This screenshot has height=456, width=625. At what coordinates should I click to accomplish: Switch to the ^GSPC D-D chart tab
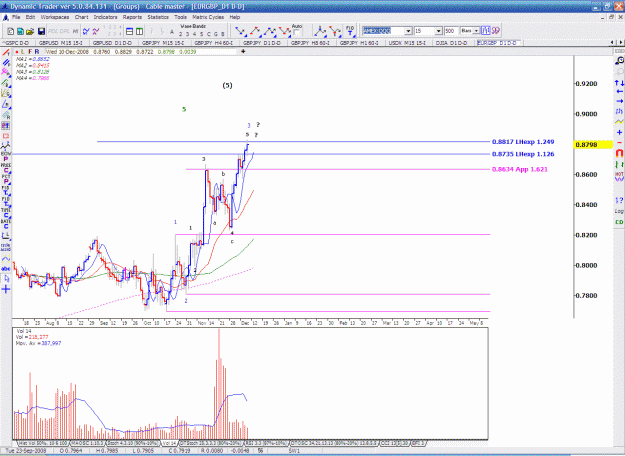[x=18, y=43]
